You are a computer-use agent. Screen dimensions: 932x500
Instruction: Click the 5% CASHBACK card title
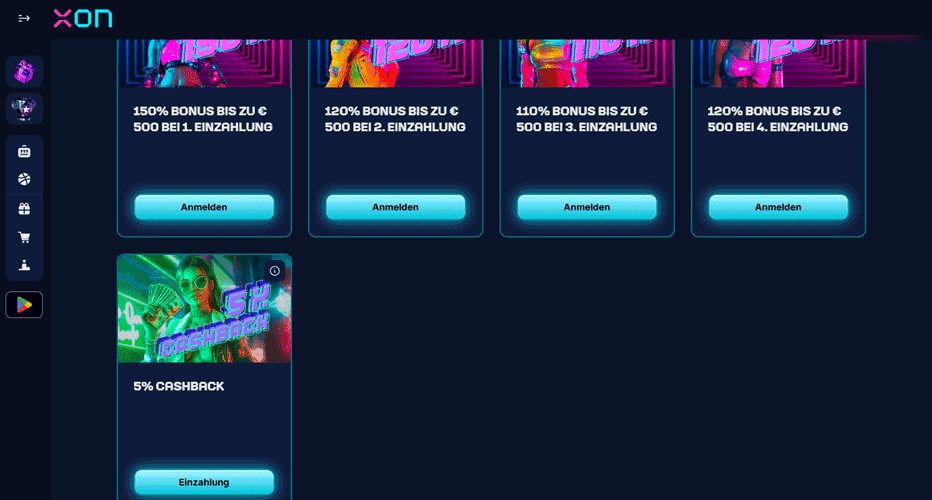pos(179,386)
